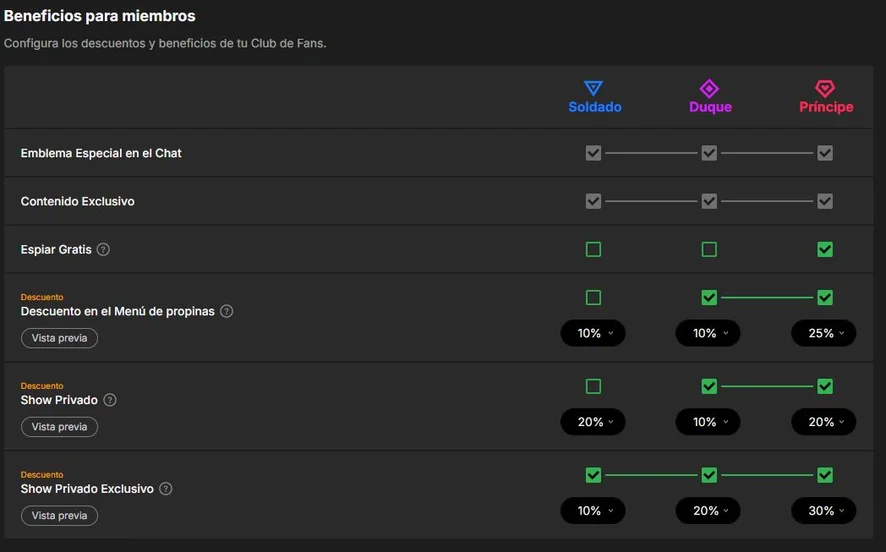
Task: Click Vista previa under Show Privado Exclusivo
Action: (59, 515)
